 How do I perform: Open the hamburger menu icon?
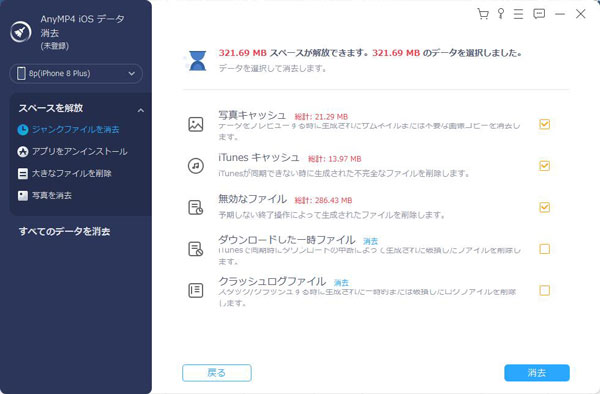tap(518, 14)
